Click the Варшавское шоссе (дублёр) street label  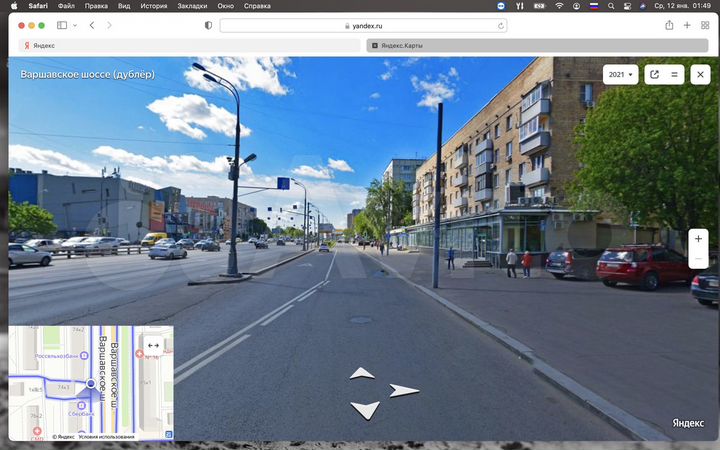coord(87,74)
